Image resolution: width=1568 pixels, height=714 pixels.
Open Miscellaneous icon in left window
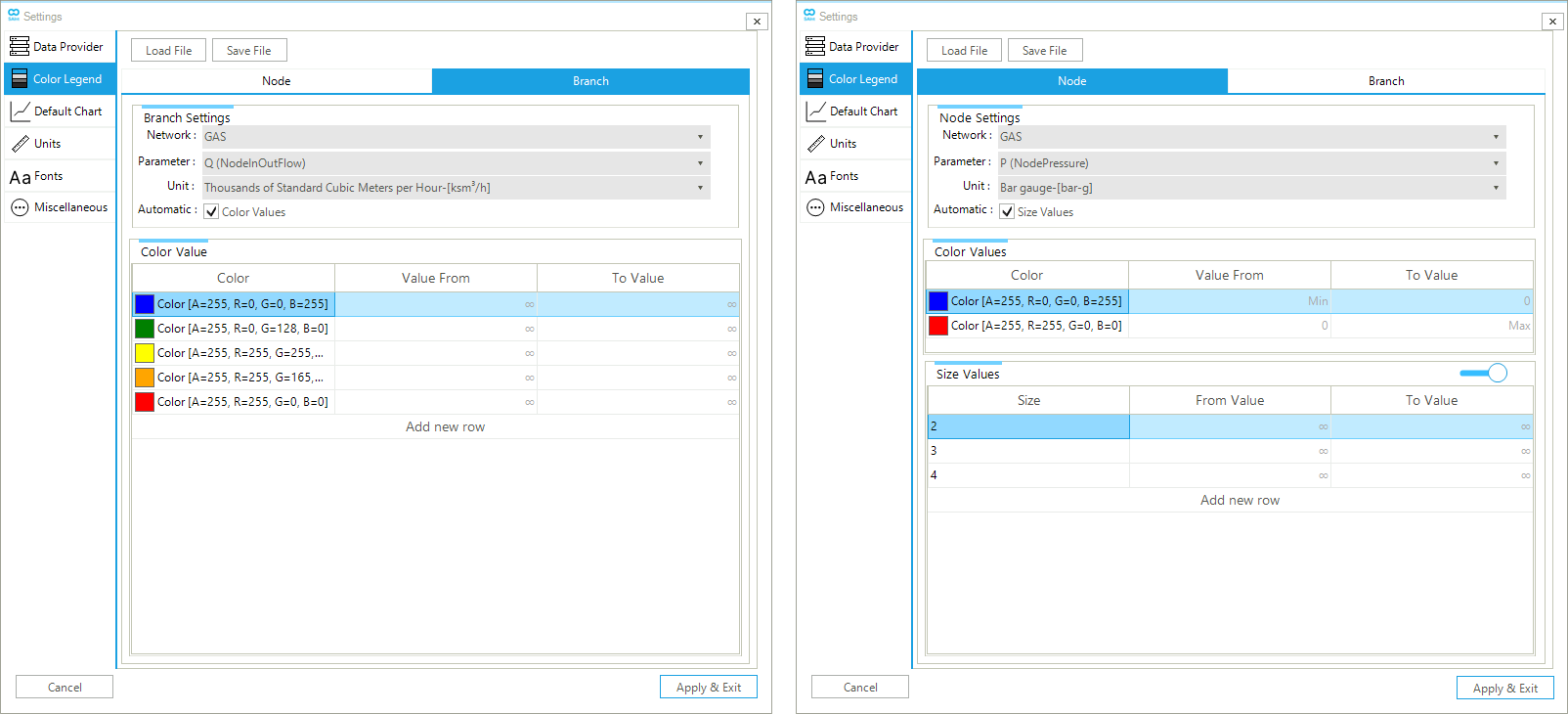(x=20, y=207)
